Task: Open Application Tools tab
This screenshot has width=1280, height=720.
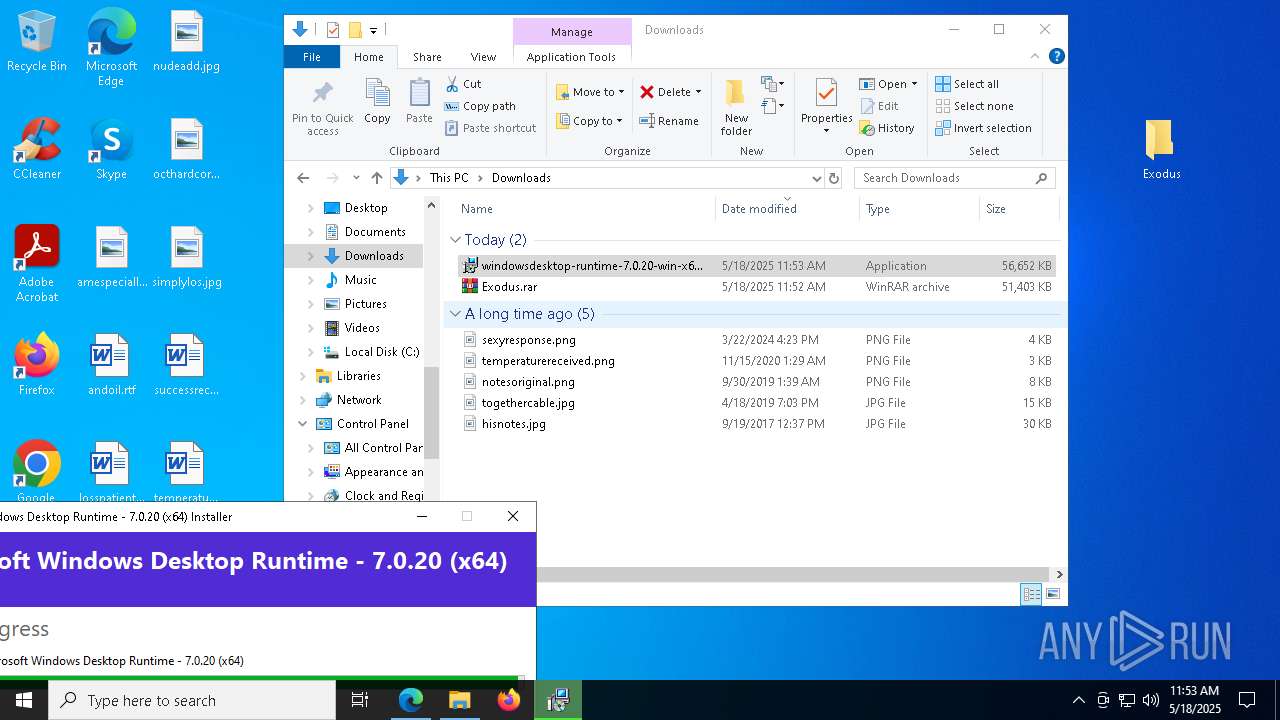Action: click(x=571, y=57)
